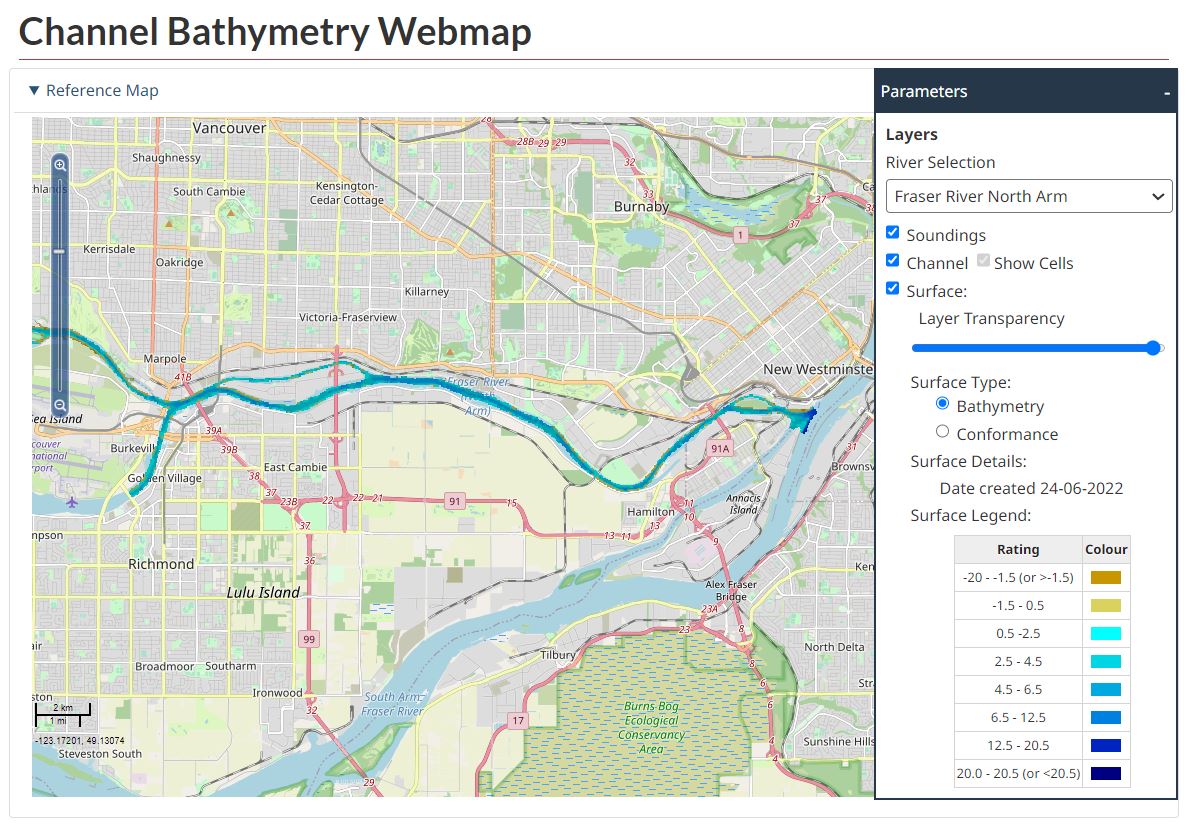Open the River Selection dropdown
The width and height of the screenshot is (1185, 826).
(x=1028, y=196)
